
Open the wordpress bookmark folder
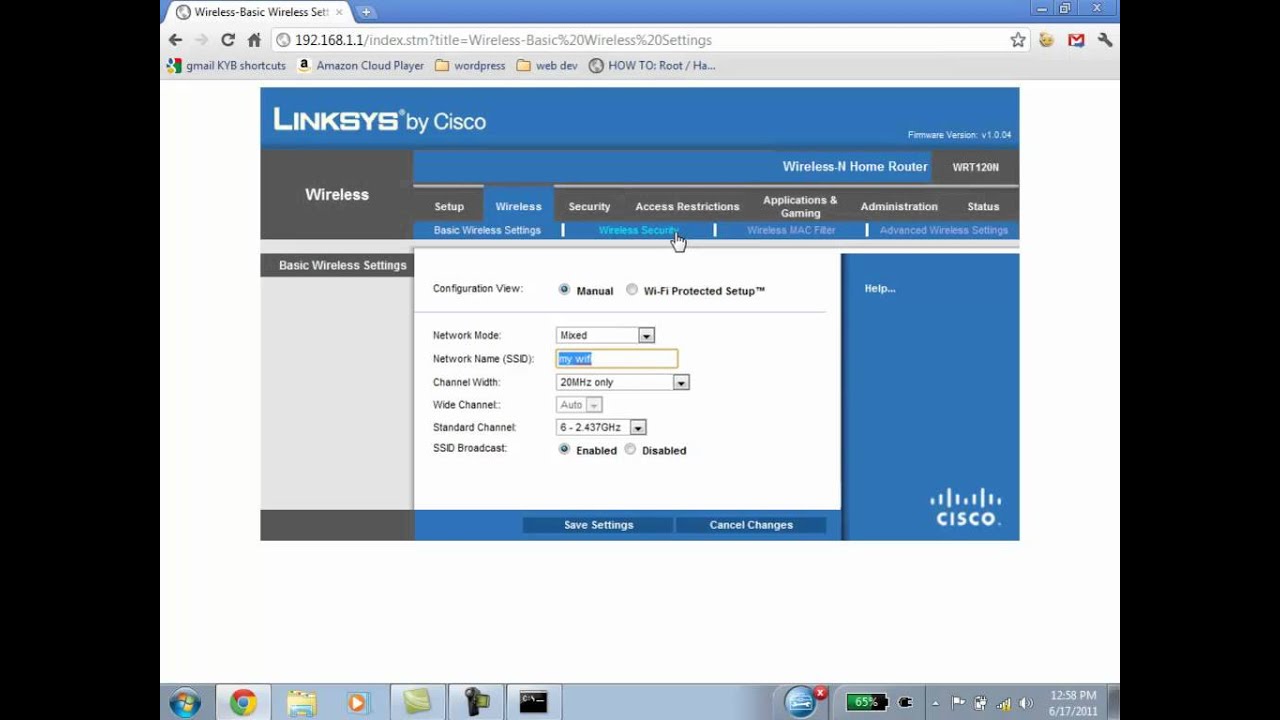coord(471,66)
